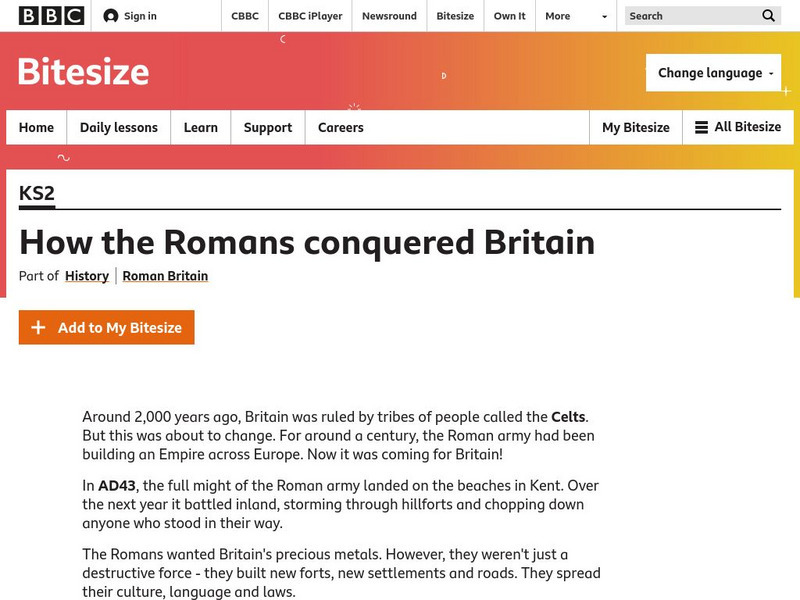800x600 pixels.
Task: Open the History link
Action: [86, 276]
